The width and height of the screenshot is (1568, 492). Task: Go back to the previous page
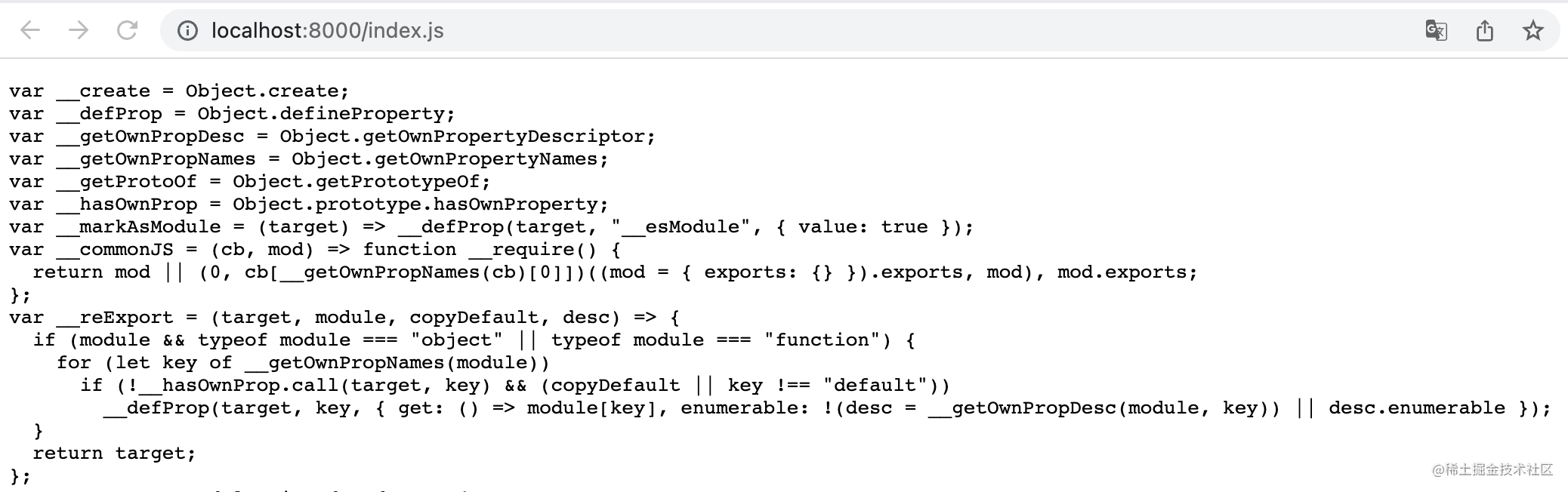pyautogui.click(x=30, y=30)
